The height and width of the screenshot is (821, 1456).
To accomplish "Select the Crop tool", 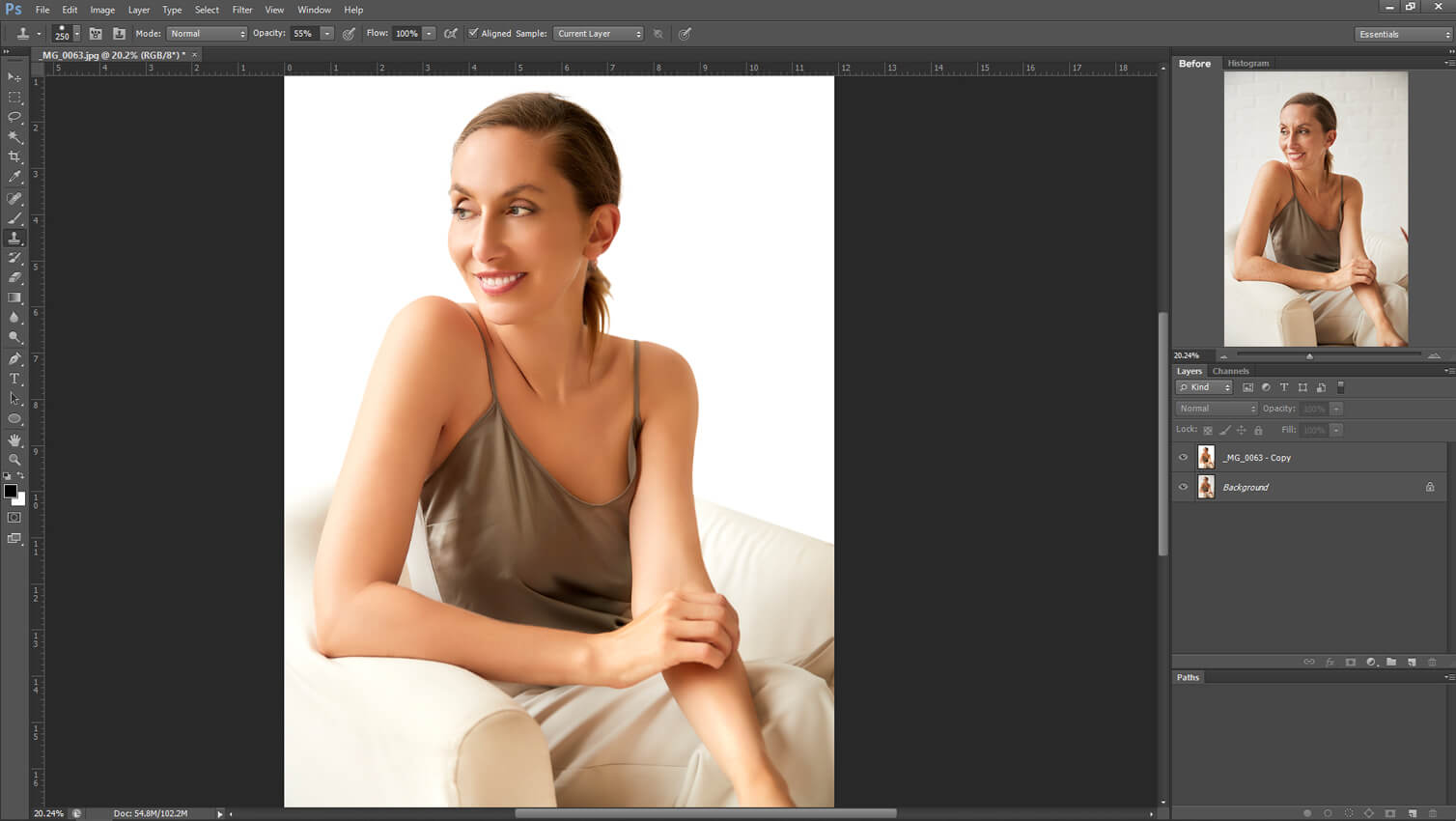I will tap(14, 156).
